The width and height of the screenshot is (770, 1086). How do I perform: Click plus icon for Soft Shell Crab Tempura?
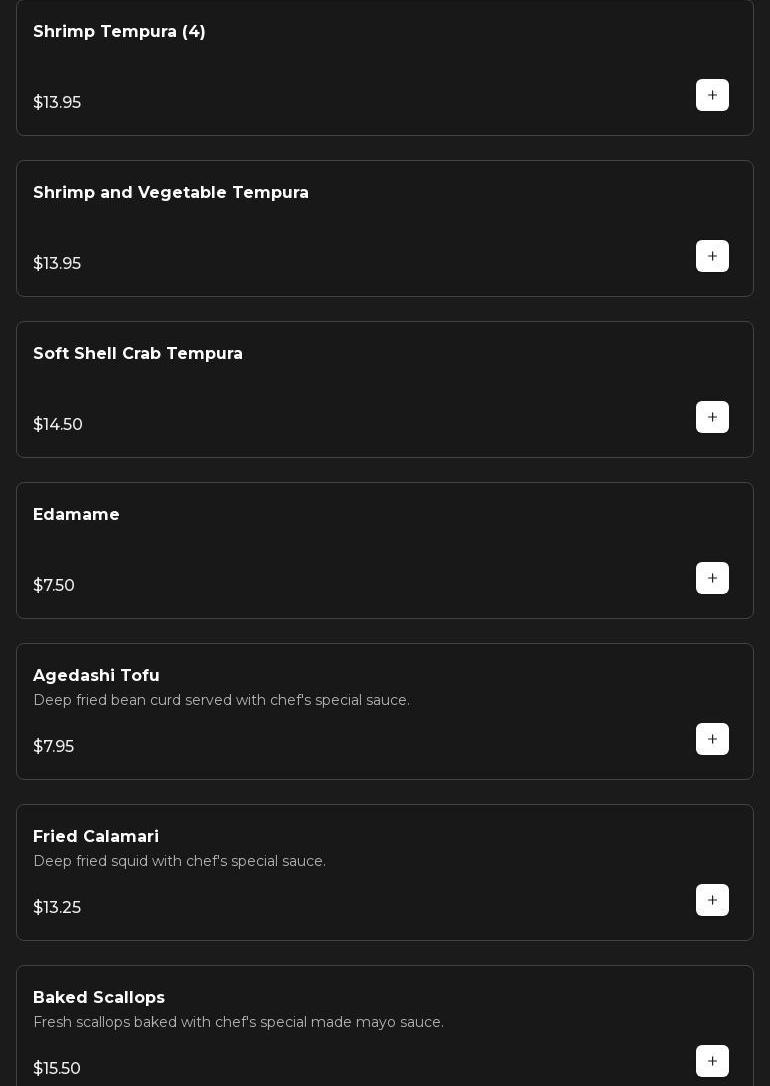[x=712, y=417]
